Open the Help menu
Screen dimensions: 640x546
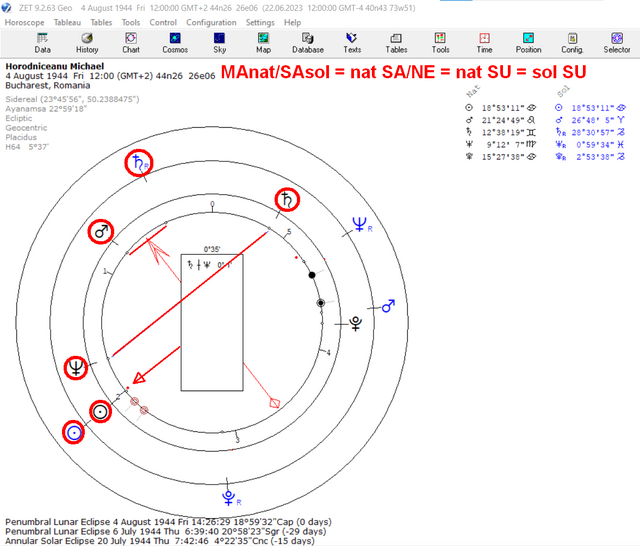pyautogui.click(x=292, y=22)
